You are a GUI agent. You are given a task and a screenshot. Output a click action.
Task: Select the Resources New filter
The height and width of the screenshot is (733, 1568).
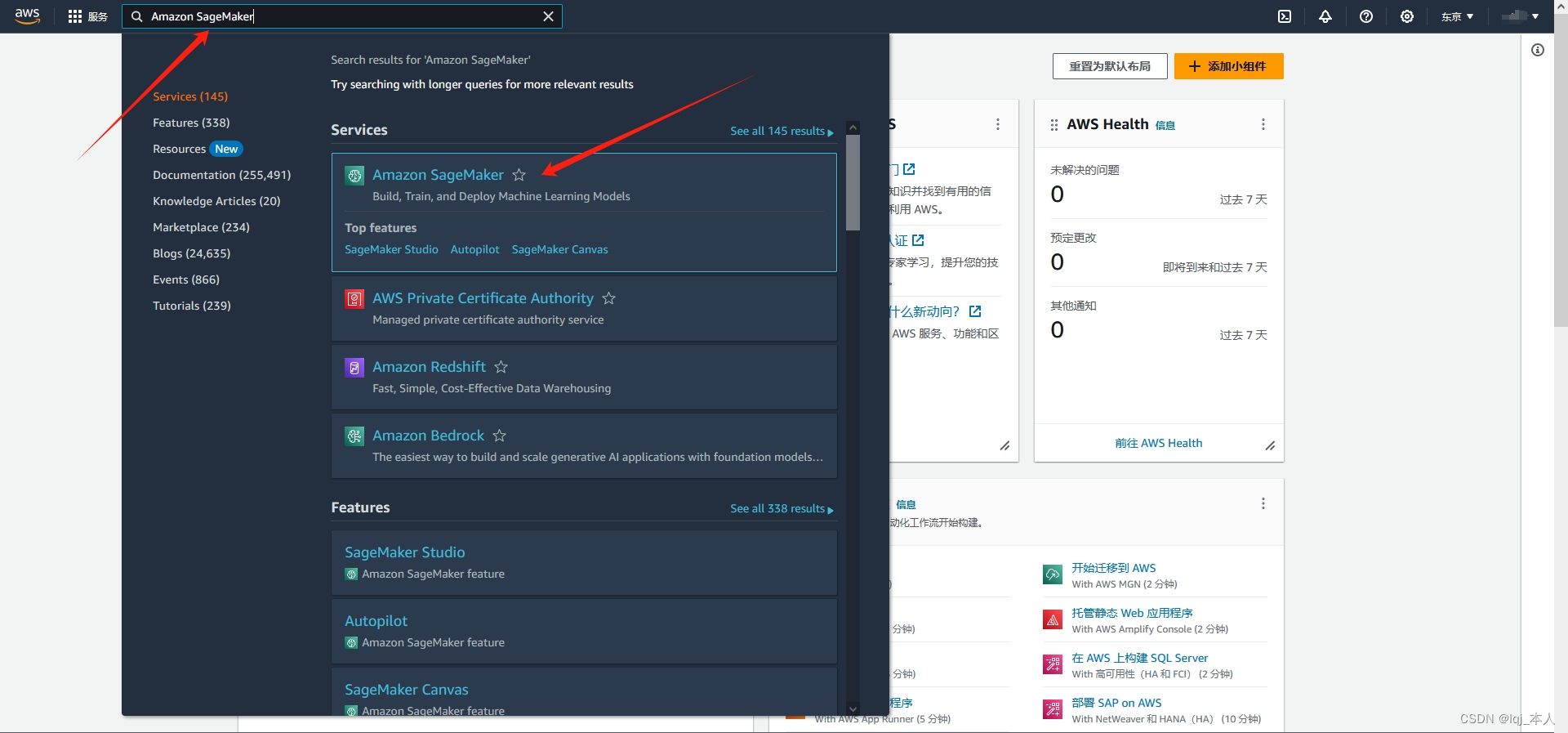198,149
